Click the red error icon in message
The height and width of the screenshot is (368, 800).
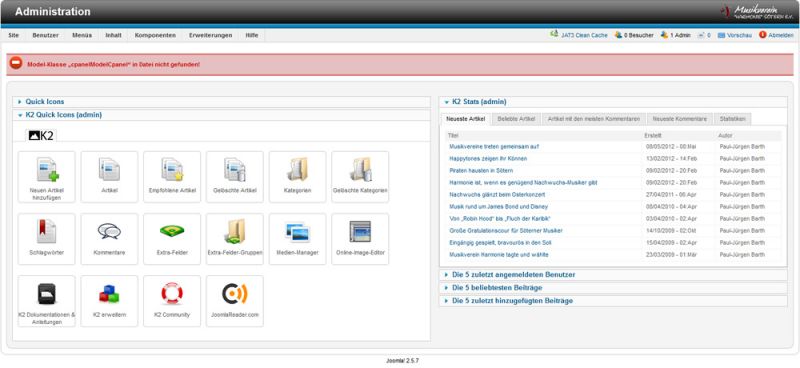(16, 63)
